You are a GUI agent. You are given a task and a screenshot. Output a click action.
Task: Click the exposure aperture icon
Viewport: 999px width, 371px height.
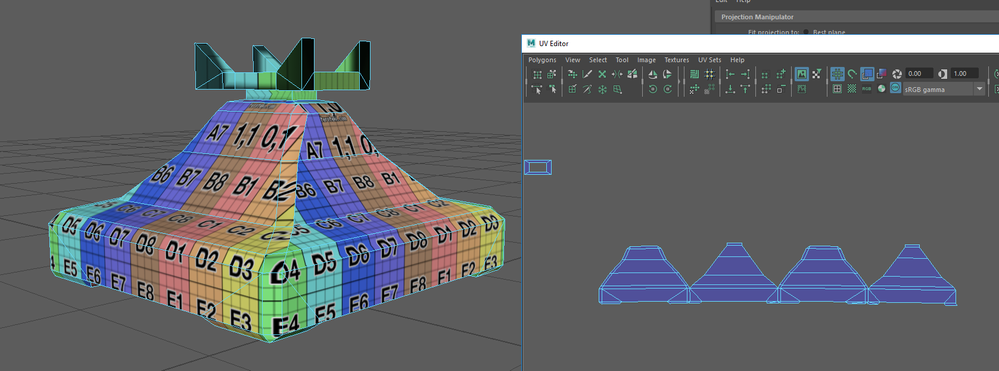tap(896, 75)
